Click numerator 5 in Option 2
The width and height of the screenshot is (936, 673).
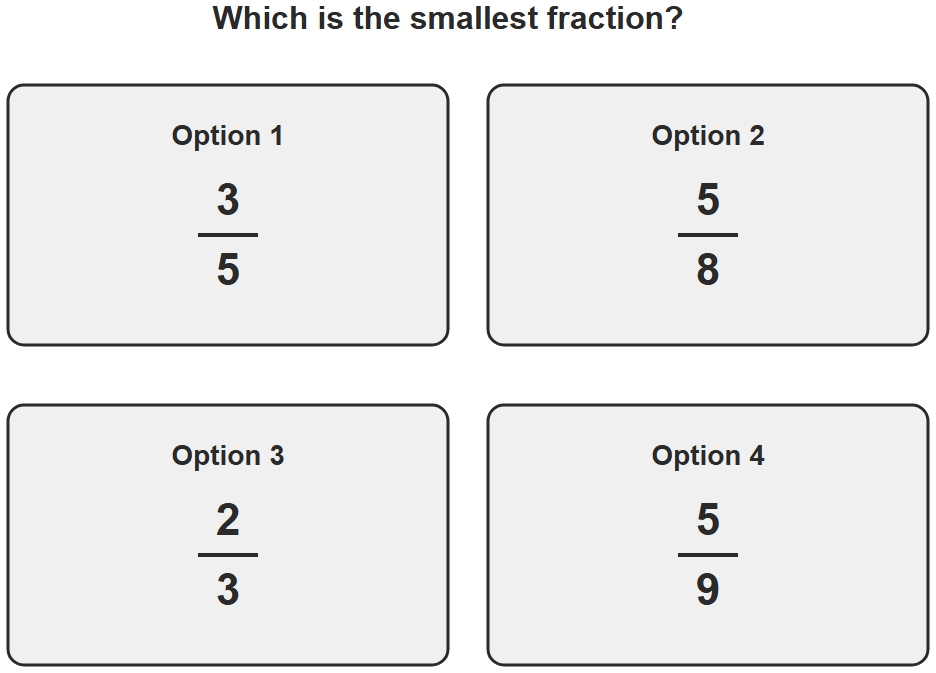[708, 199]
